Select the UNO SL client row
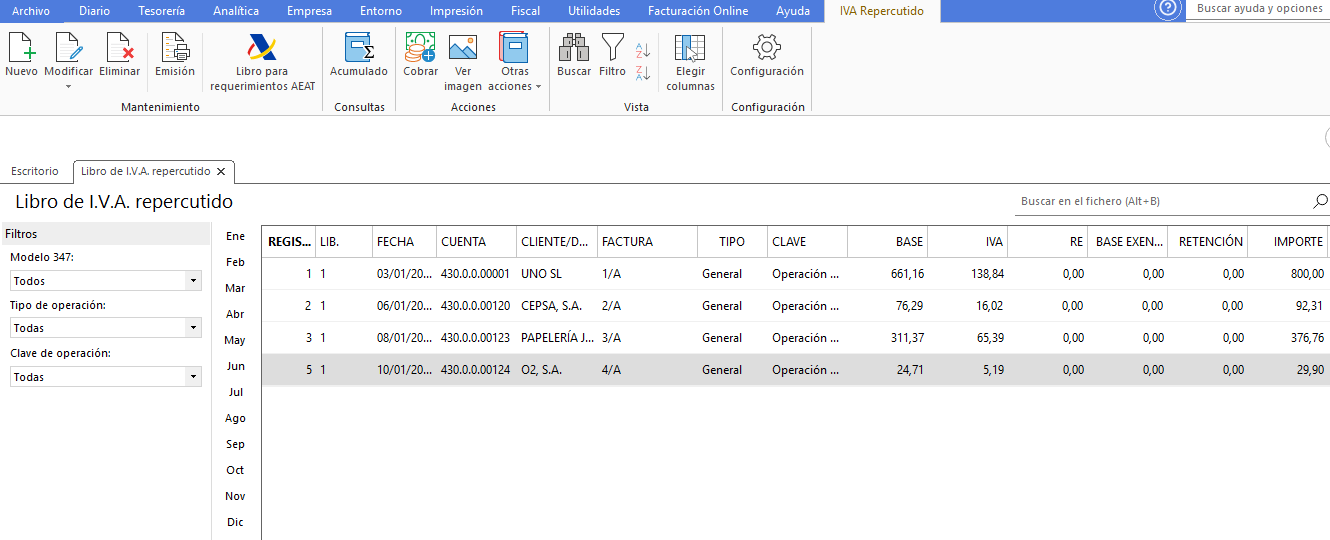 click(x=796, y=273)
